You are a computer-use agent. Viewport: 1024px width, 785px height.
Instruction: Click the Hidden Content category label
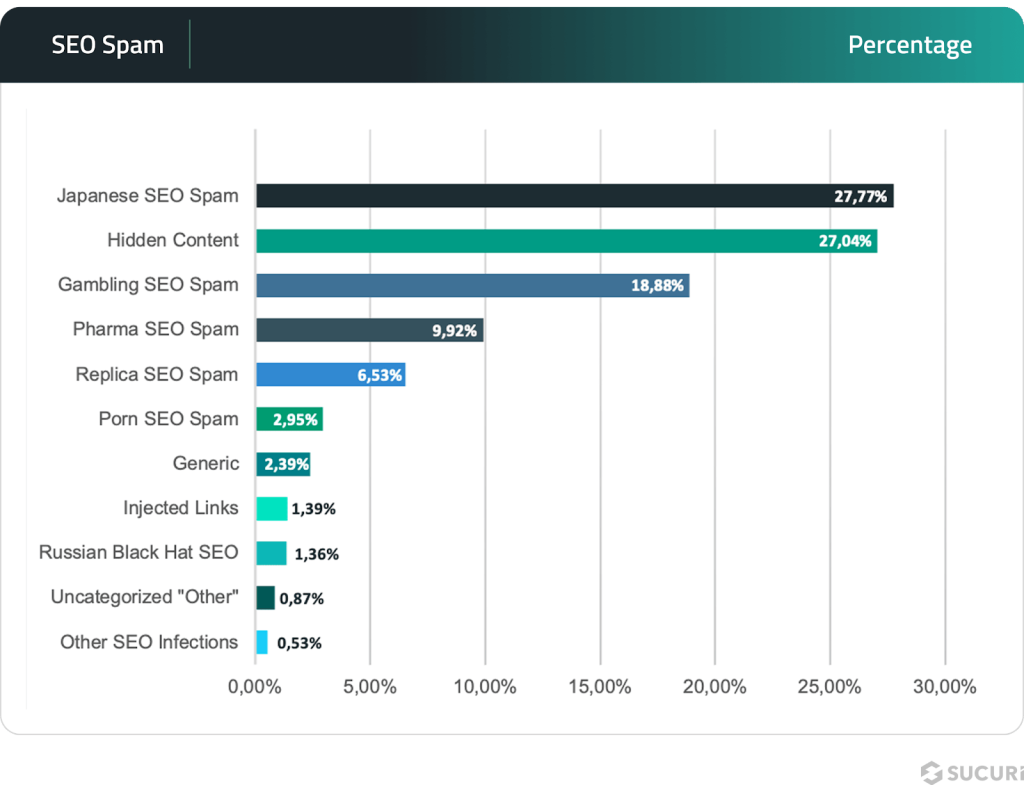click(x=173, y=240)
